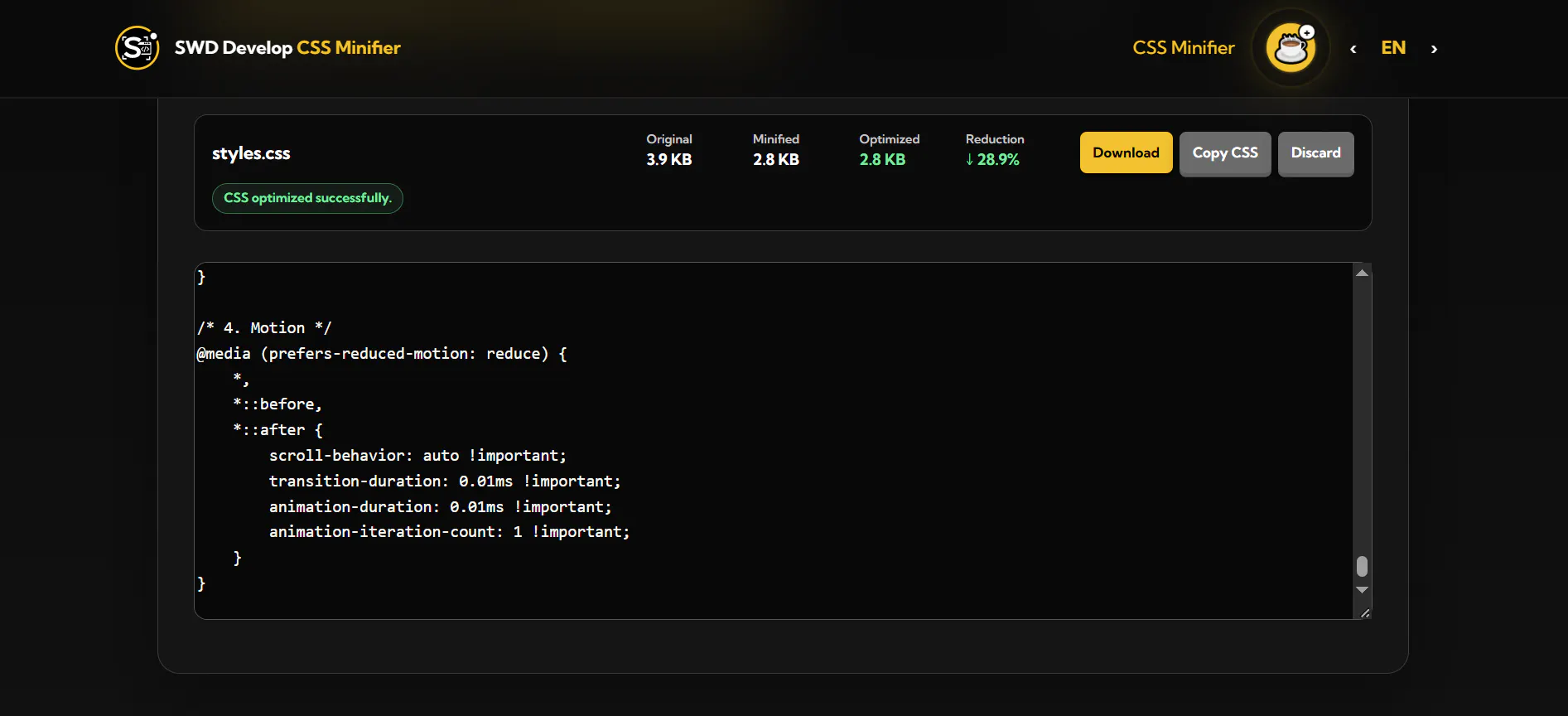1568x716 pixels.
Task: Click inside the CSS output text area
Action: [x=774, y=441]
